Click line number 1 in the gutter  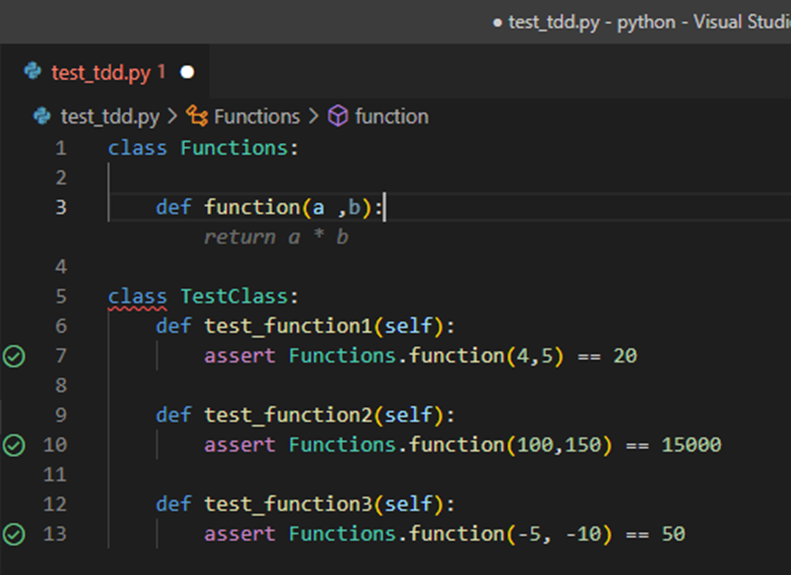(x=61, y=148)
